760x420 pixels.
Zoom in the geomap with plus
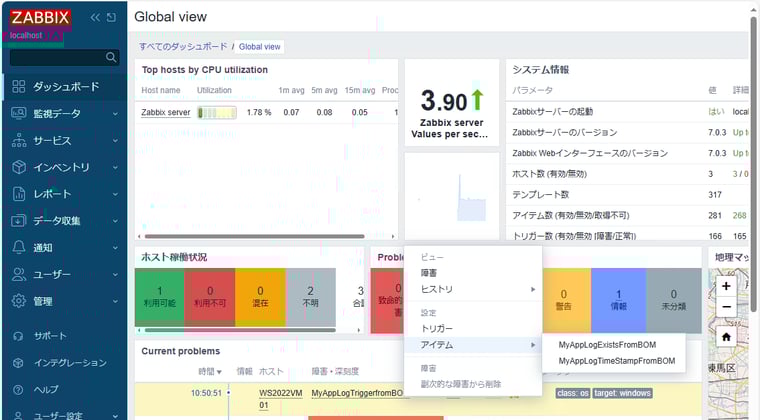[x=726, y=286]
